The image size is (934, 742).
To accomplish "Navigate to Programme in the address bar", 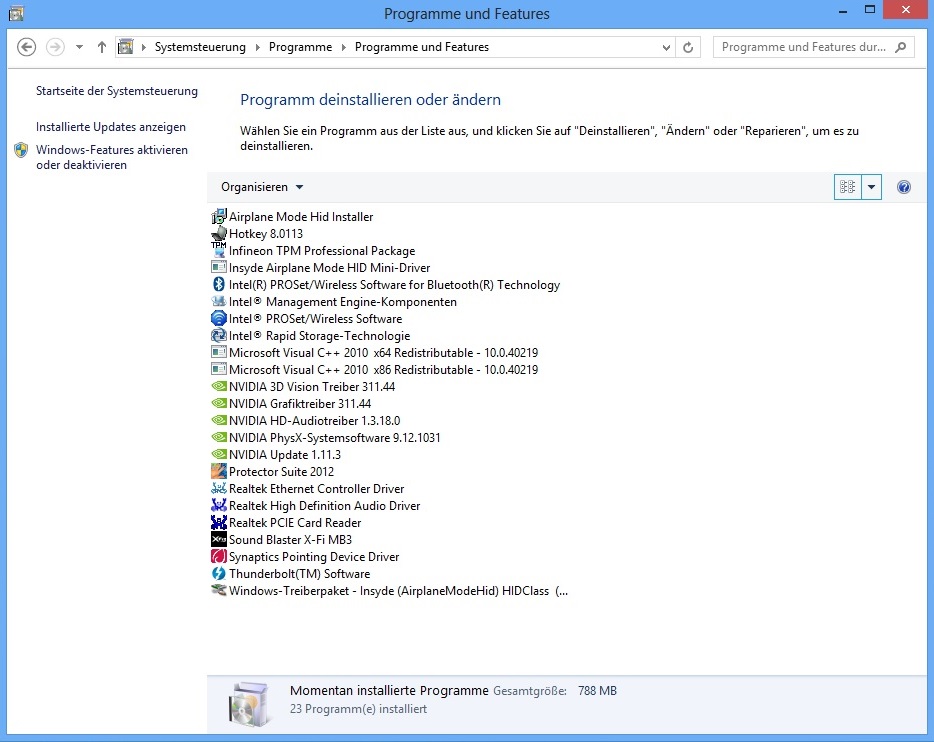I will (x=300, y=47).
